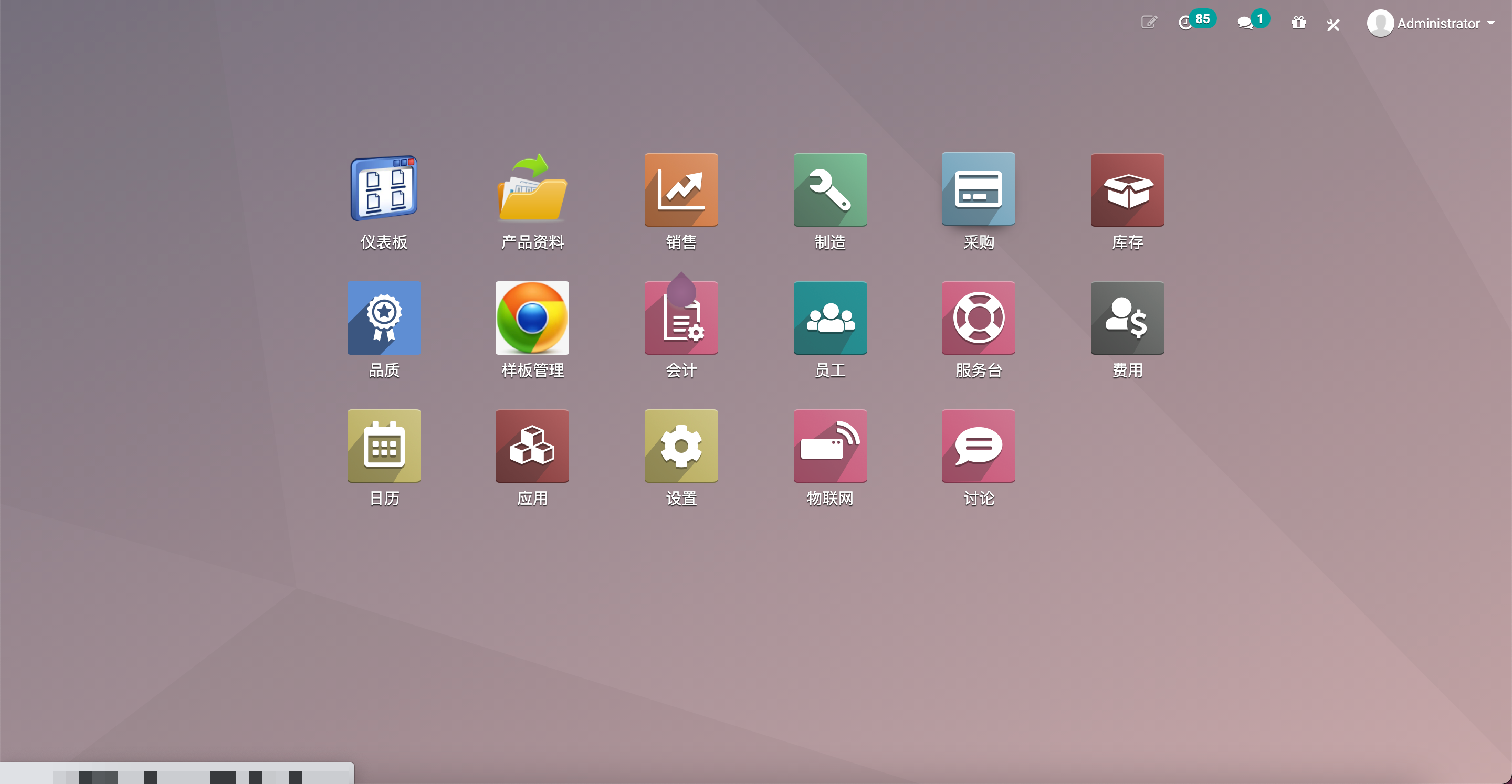The image size is (1512, 784).
Task: Launch the 会计 accounting app
Action: (681, 317)
